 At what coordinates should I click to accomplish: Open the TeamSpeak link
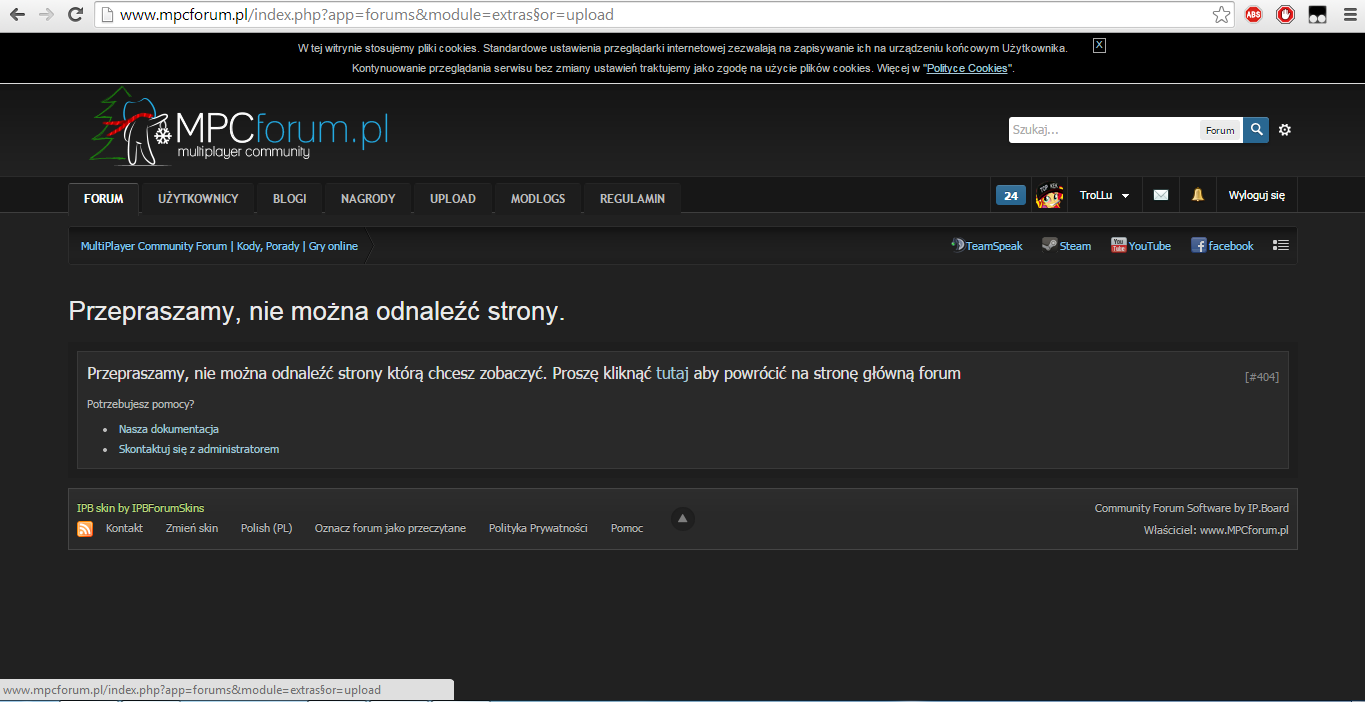(x=986, y=246)
